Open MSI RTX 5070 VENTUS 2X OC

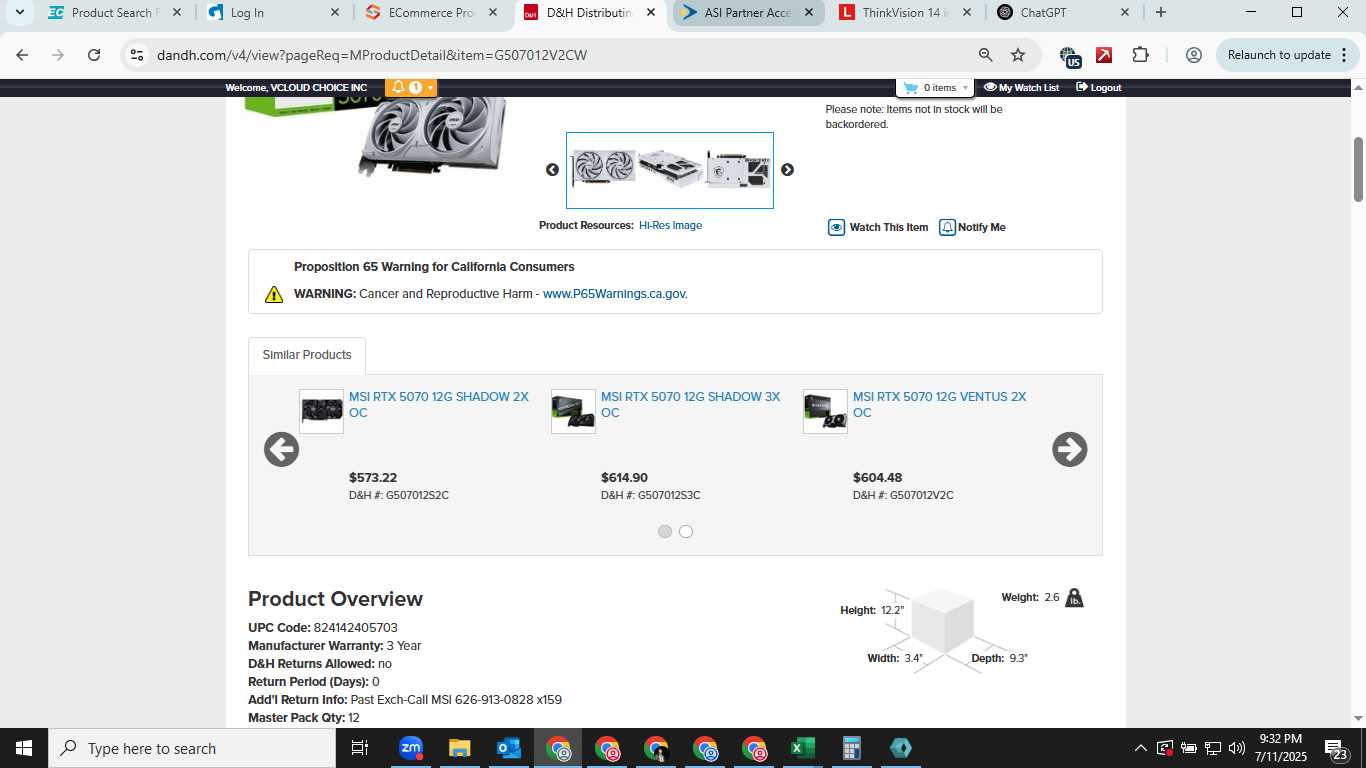[940, 405]
